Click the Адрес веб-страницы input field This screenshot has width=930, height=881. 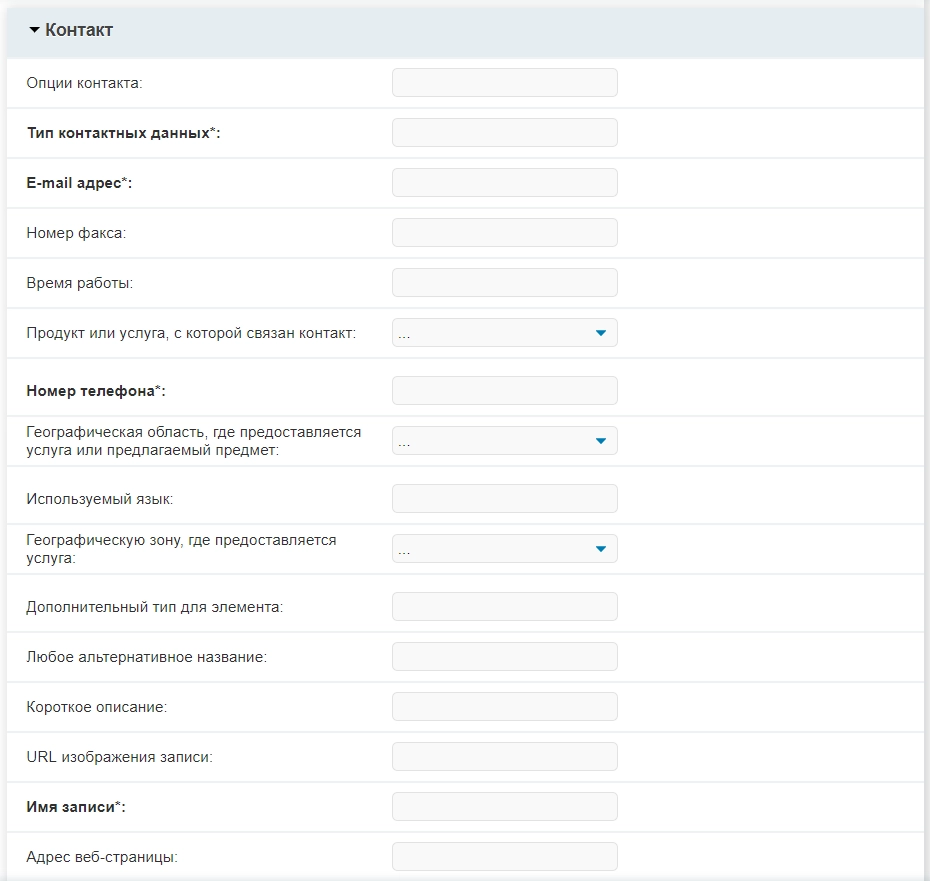pyautogui.click(x=505, y=857)
